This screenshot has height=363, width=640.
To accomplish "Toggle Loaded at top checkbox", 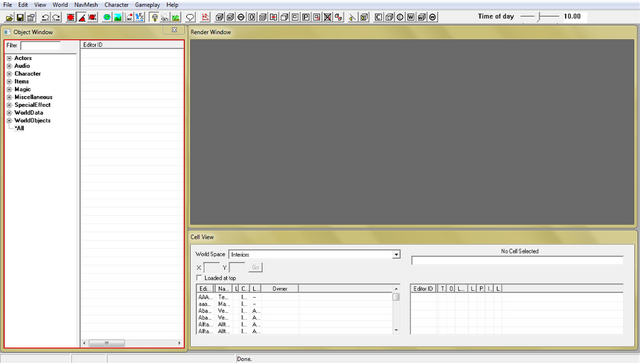I will coord(199,278).
